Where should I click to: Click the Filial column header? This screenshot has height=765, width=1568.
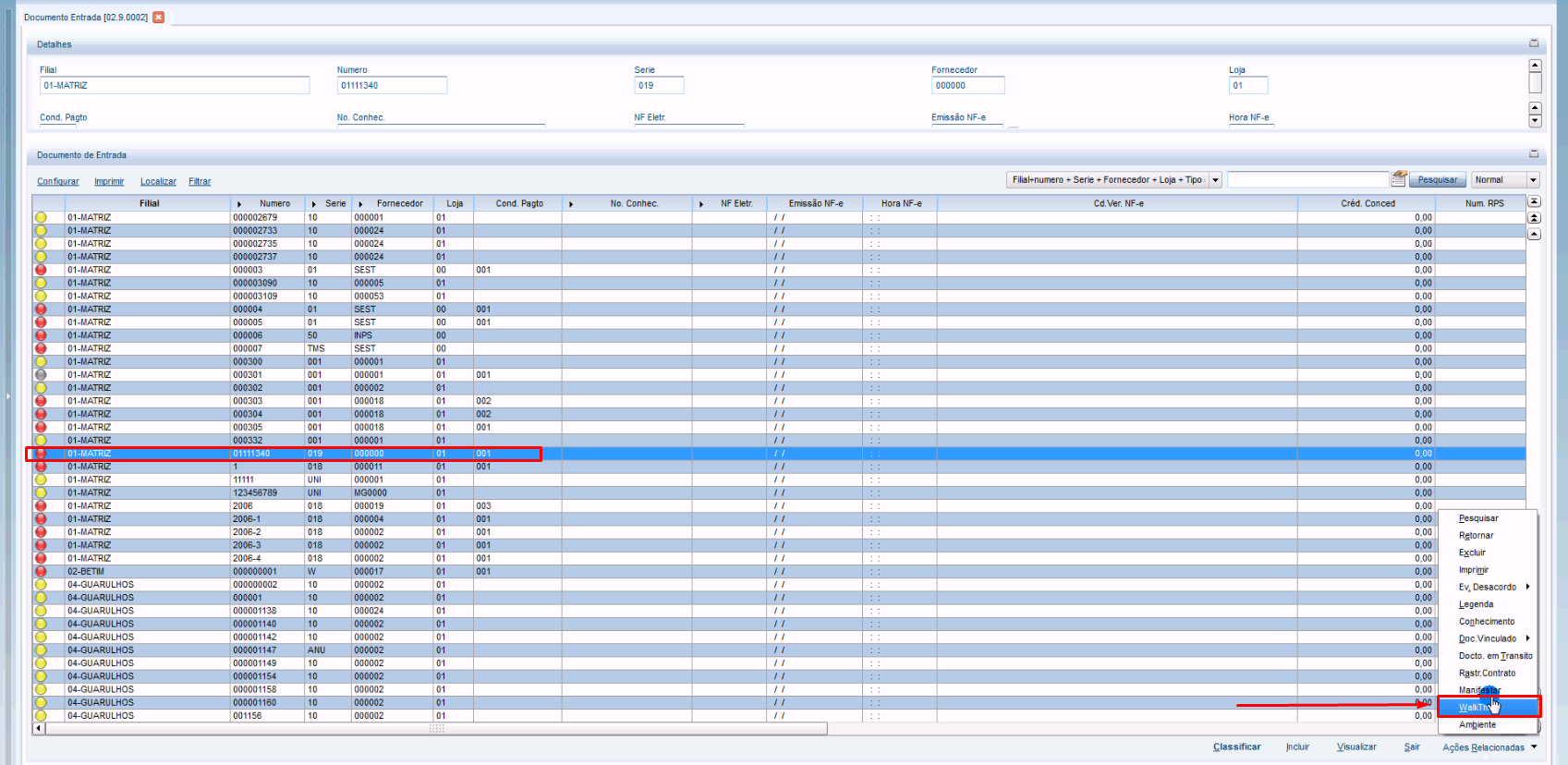149,203
